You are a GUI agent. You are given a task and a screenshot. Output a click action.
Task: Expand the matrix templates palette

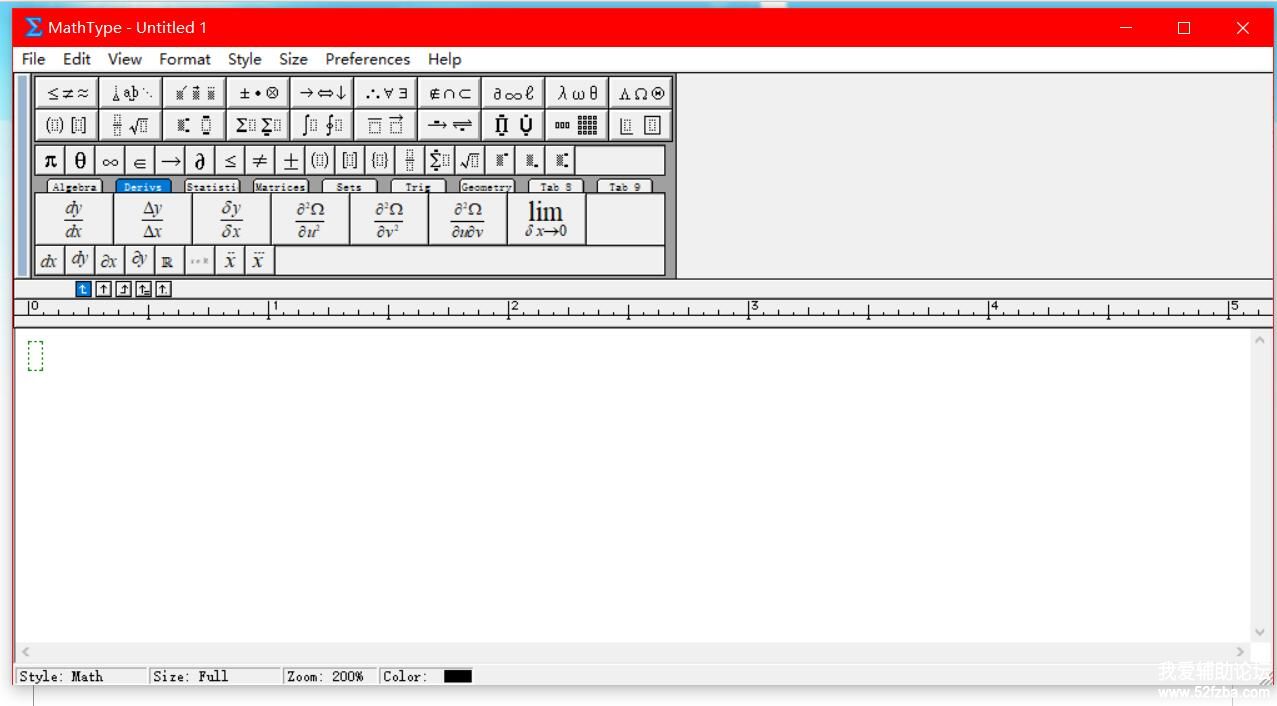click(577, 125)
